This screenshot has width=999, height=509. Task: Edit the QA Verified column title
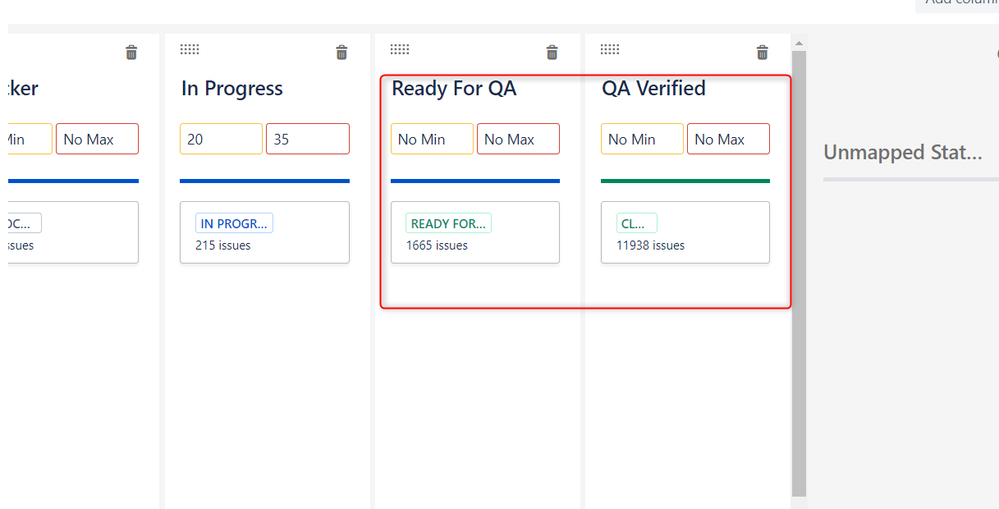654,89
